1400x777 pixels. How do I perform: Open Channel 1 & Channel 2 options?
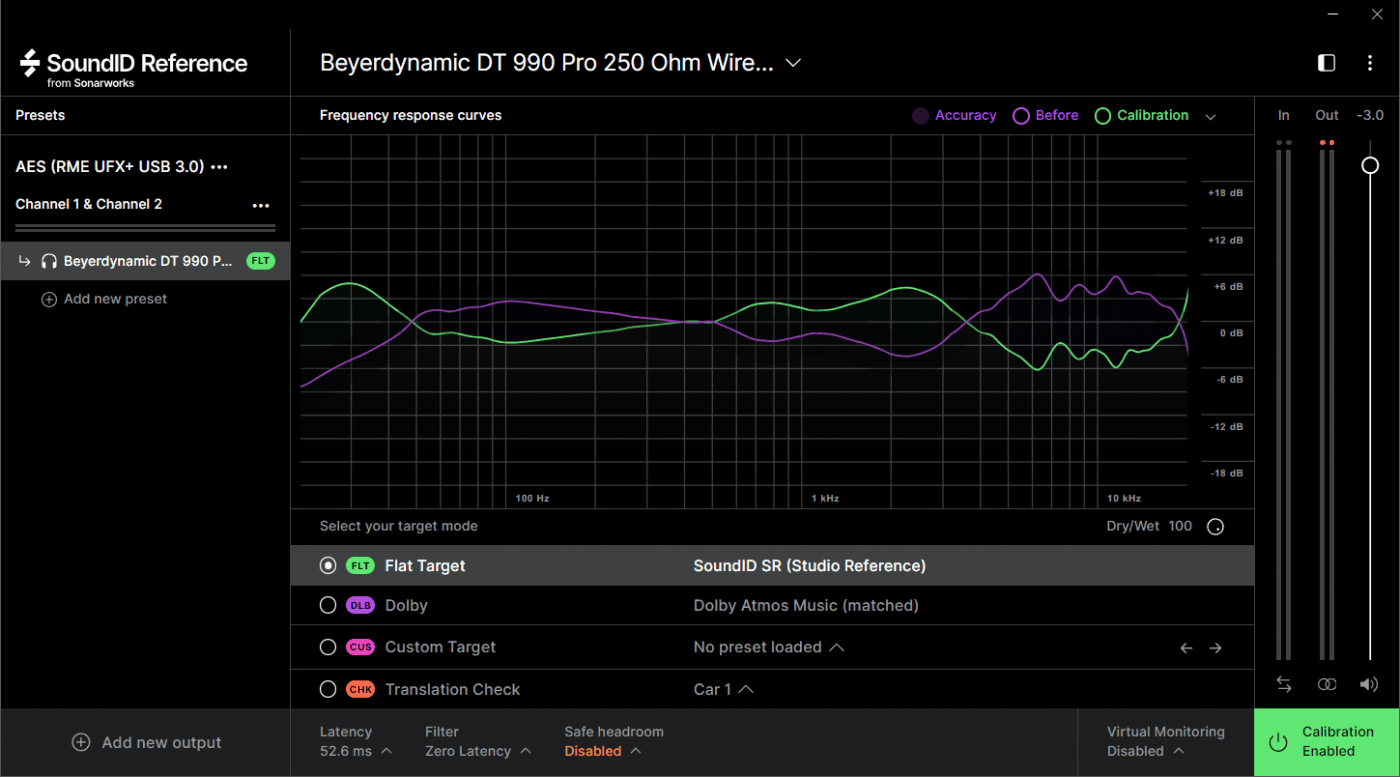261,205
